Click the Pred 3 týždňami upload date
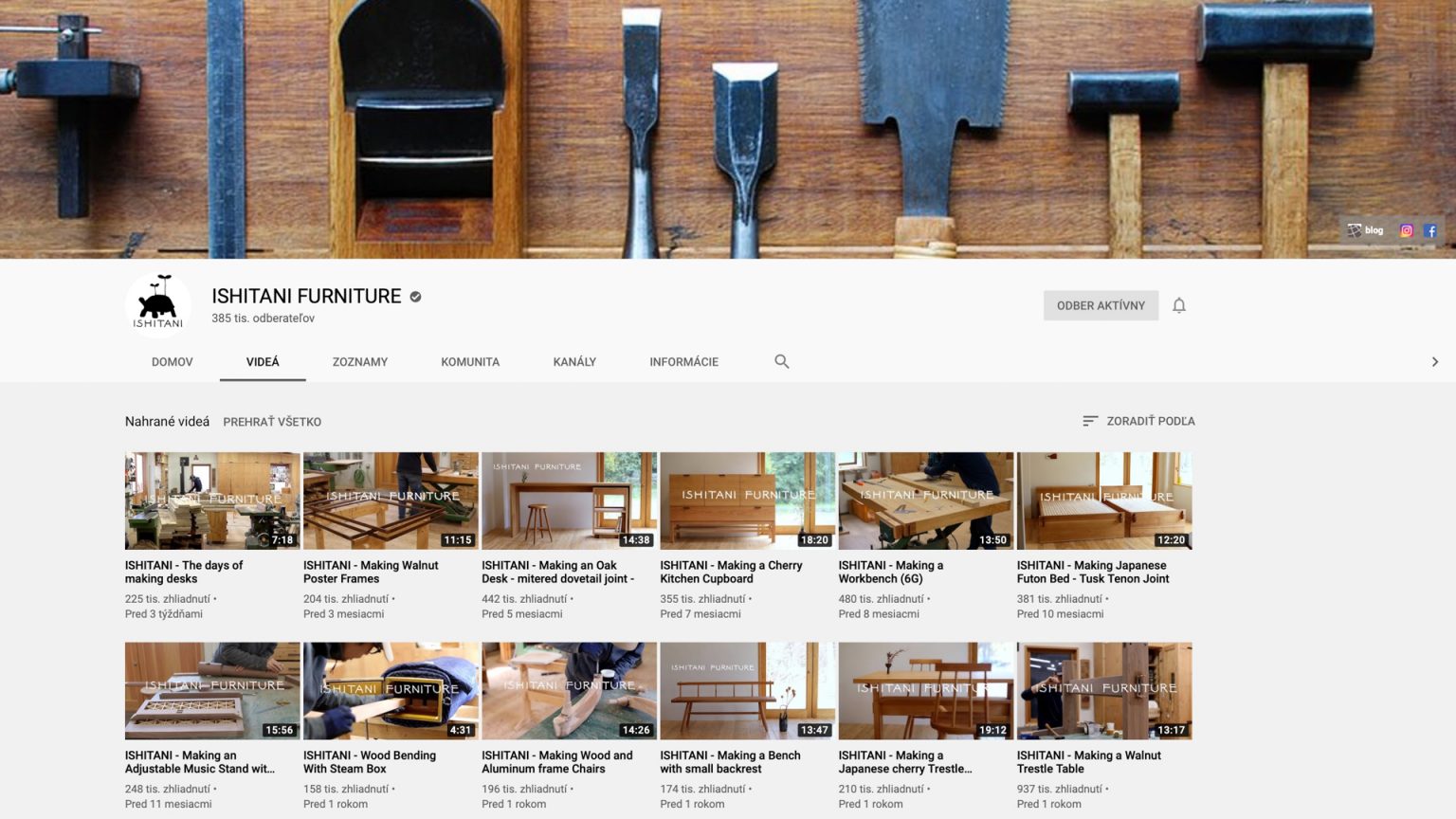The width and height of the screenshot is (1456, 819). [x=164, y=614]
